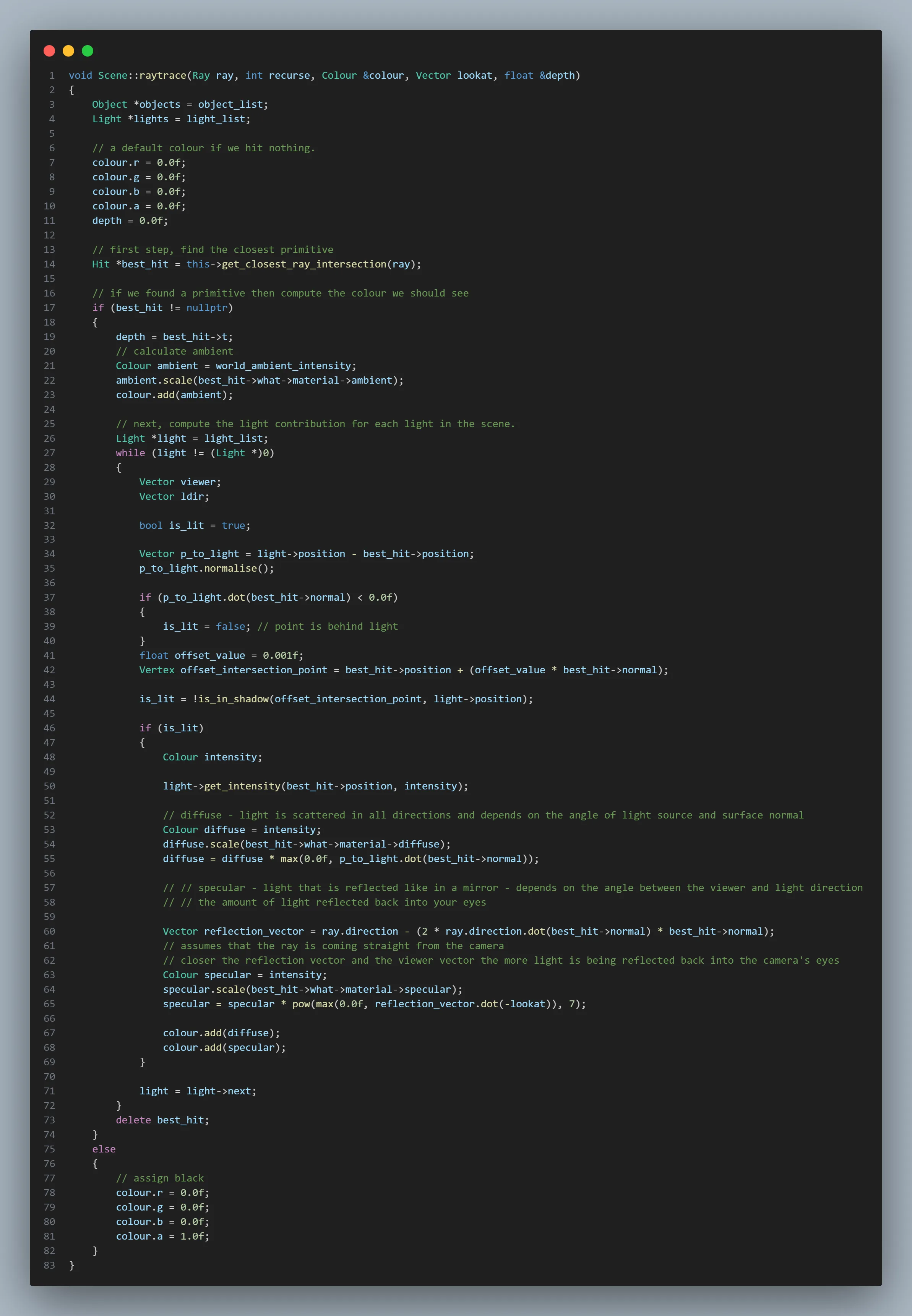Click the 'diffuse.scale(...)' statement

pyautogui.click(x=307, y=844)
